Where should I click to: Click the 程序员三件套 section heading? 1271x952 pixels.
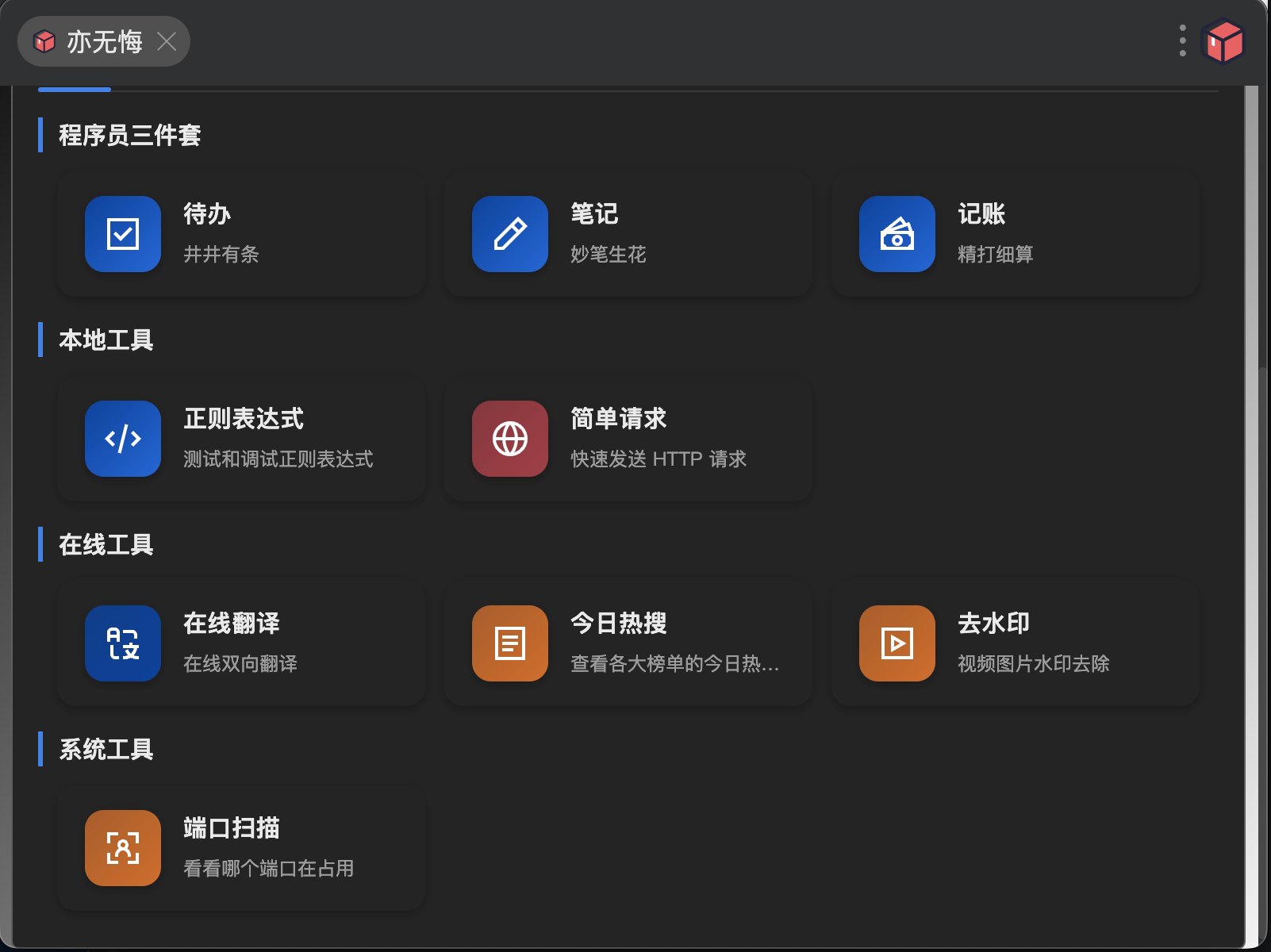(130, 135)
